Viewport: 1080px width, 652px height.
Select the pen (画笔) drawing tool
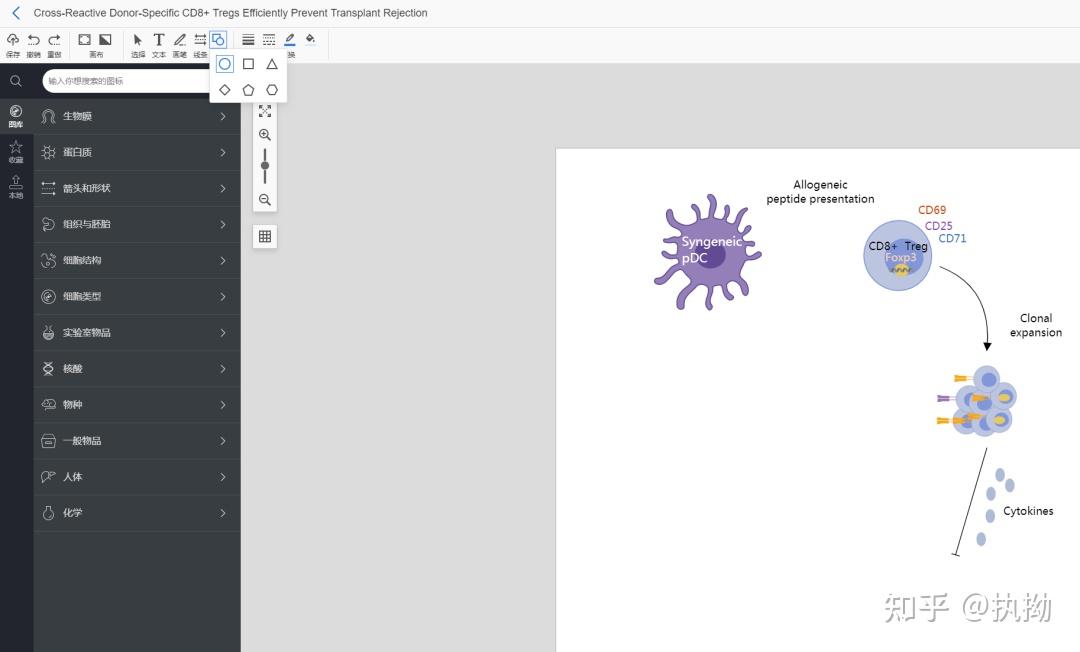pyautogui.click(x=180, y=40)
